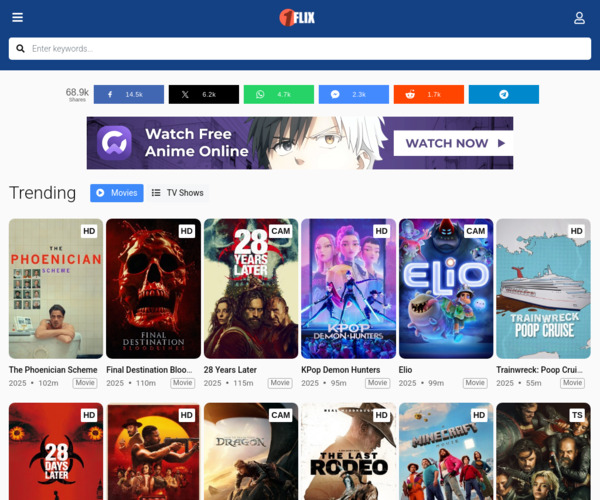600x500 pixels.
Task: Click 28 Years Later title link
Action: (230, 370)
